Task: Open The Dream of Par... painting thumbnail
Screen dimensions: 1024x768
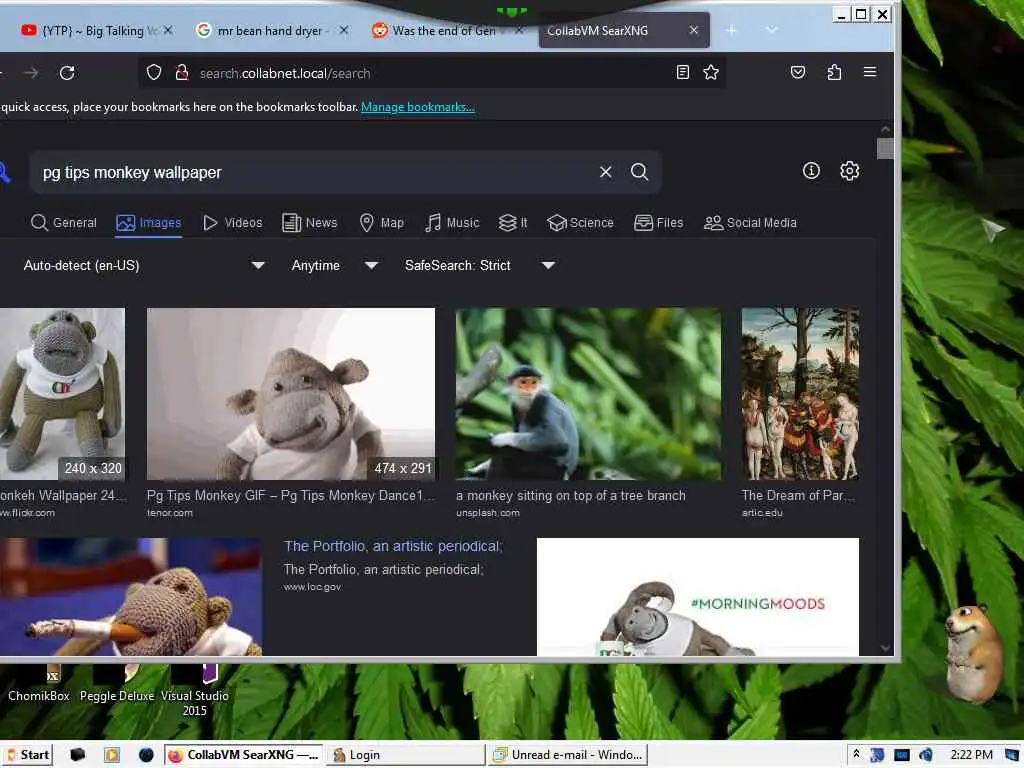Action: (x=800, y=394)
